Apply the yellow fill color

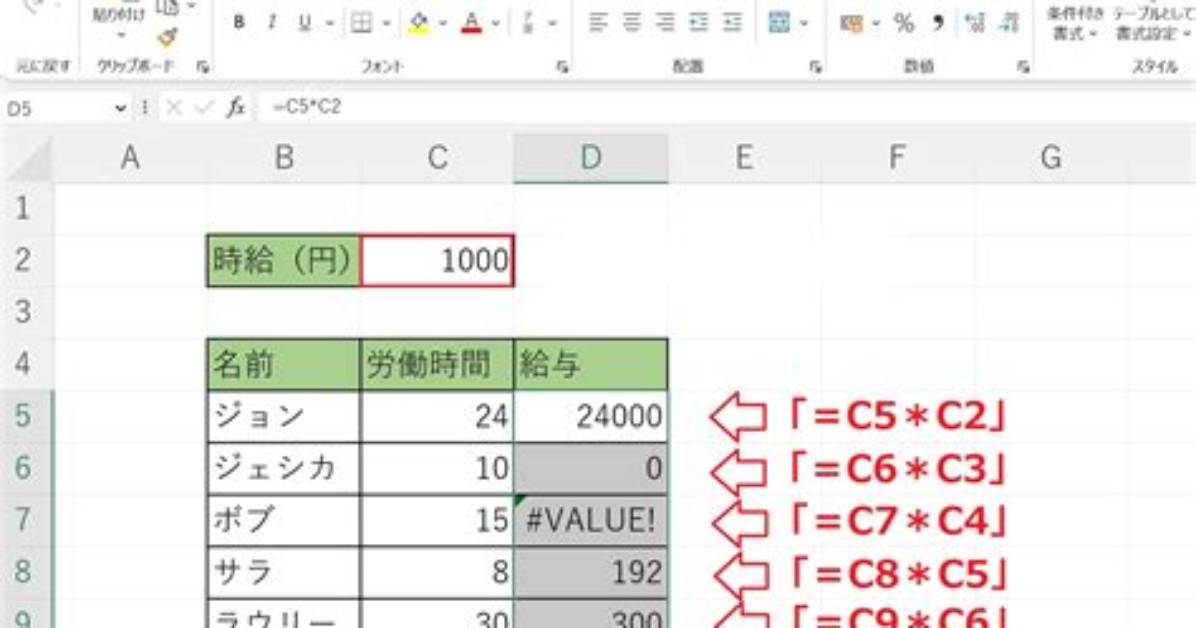[419, 23]
